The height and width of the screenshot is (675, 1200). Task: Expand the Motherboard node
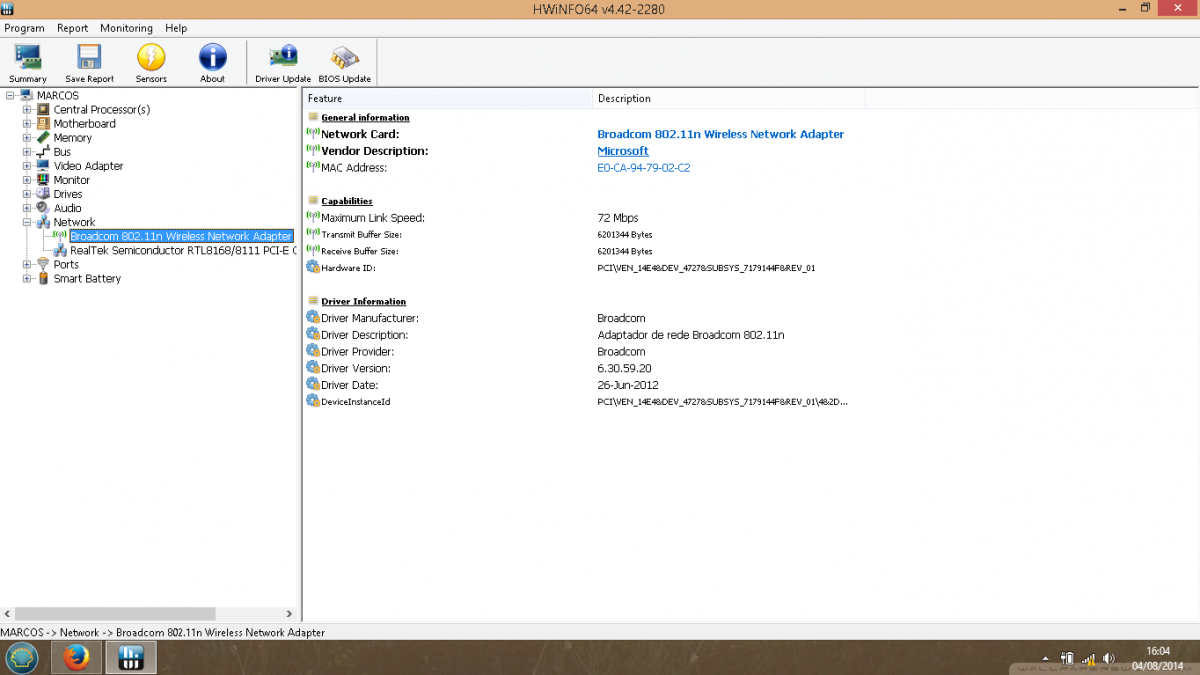coord(28,124)
